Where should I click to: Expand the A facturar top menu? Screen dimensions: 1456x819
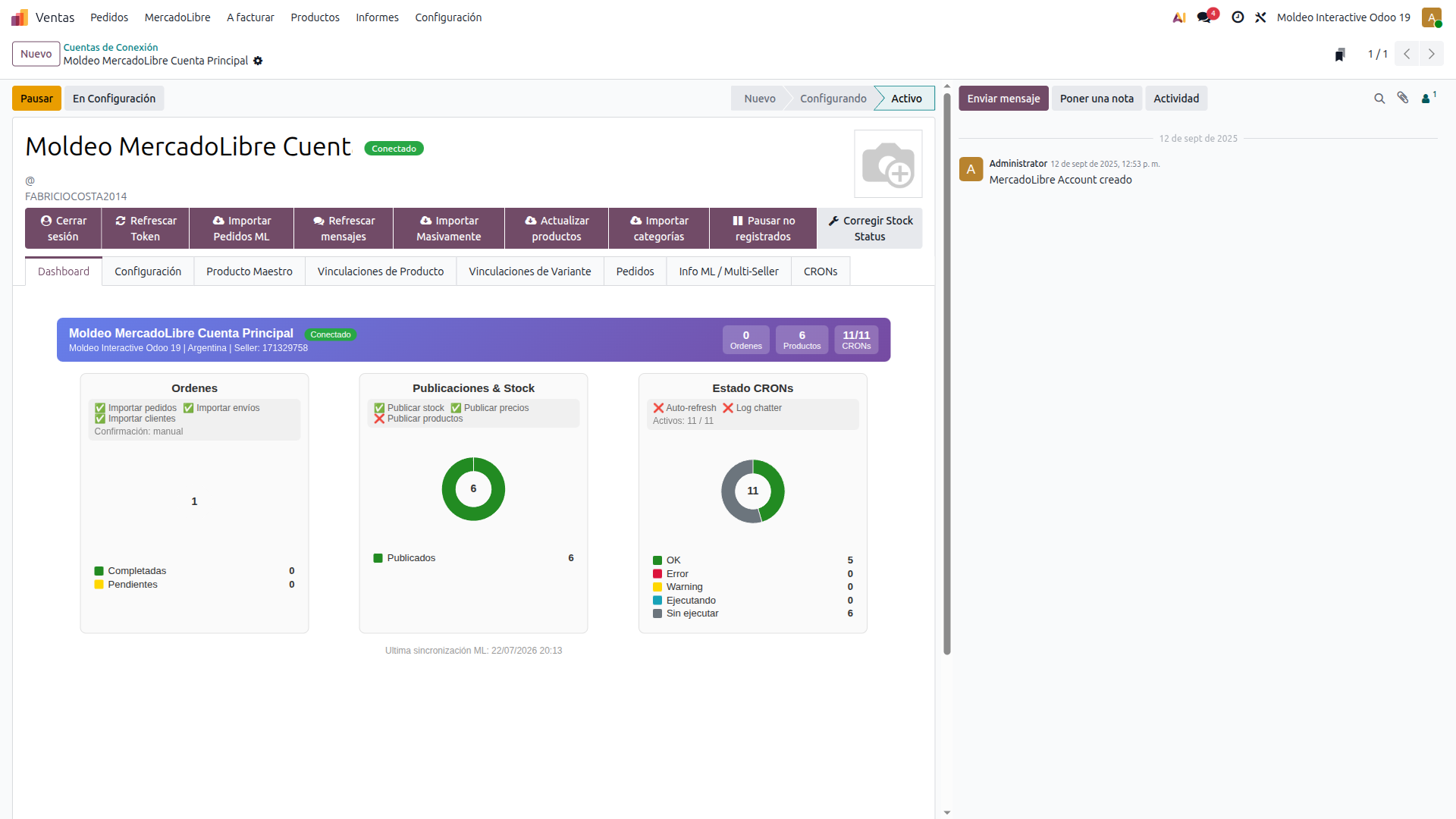(250, 17)
